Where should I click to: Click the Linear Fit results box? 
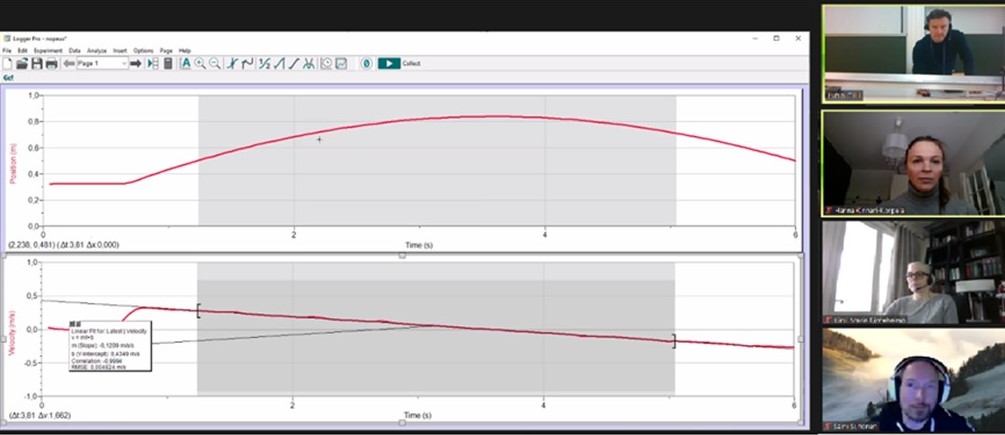pos(108,344)
